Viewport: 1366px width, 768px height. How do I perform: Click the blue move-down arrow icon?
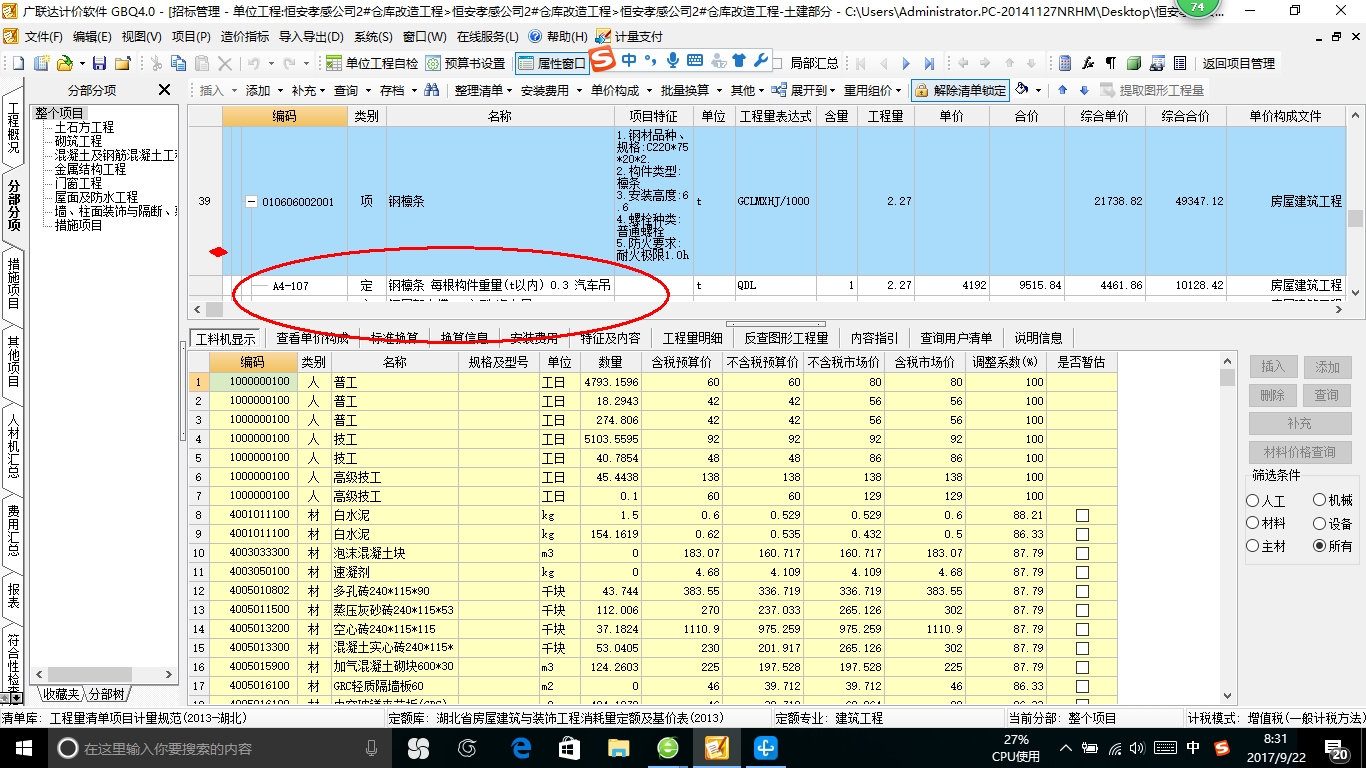[1083, 90]
